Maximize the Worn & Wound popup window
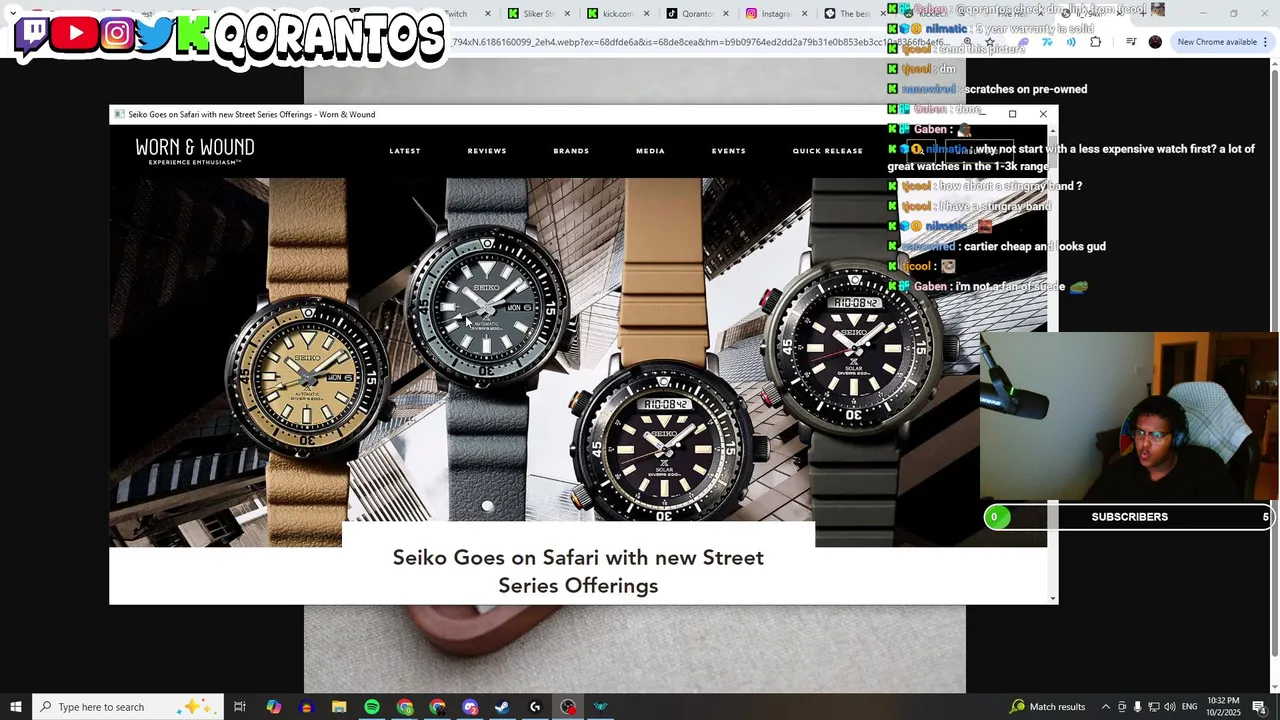Screen dimensions: 1280x720 1012,114
